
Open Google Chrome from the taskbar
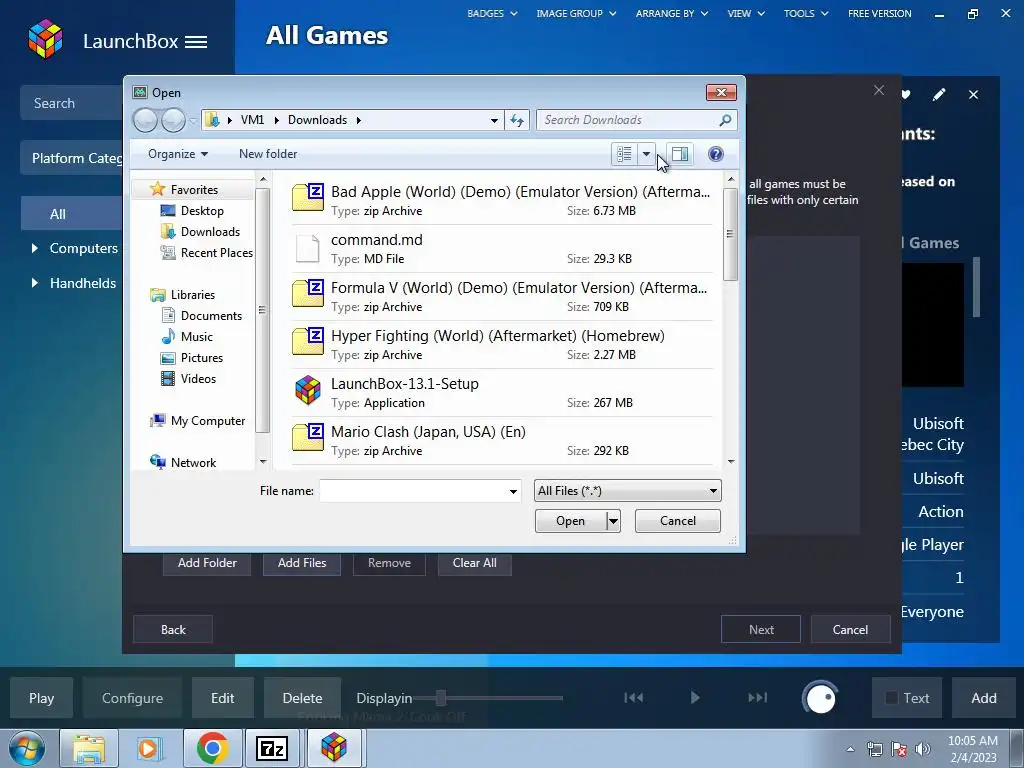tap(212, 748)
